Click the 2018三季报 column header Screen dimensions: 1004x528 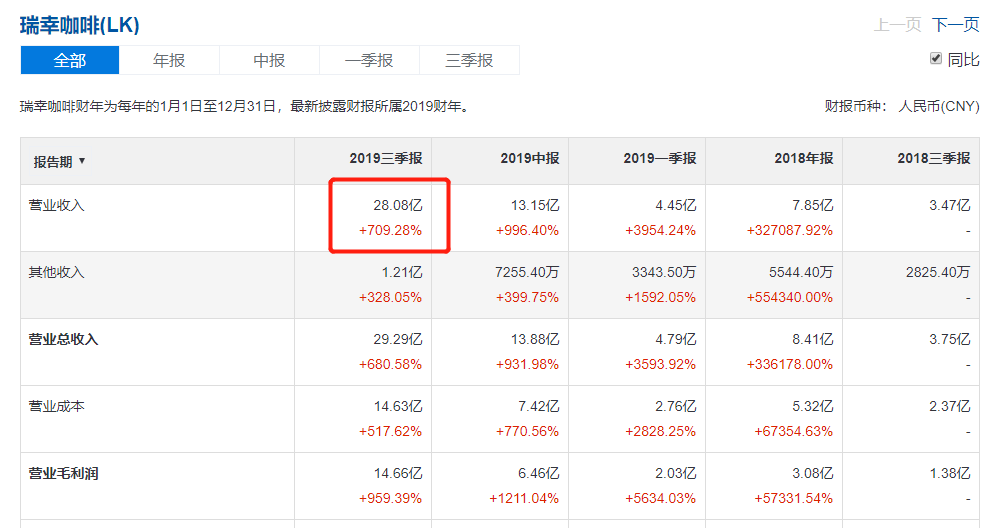[x=934, y=158]
